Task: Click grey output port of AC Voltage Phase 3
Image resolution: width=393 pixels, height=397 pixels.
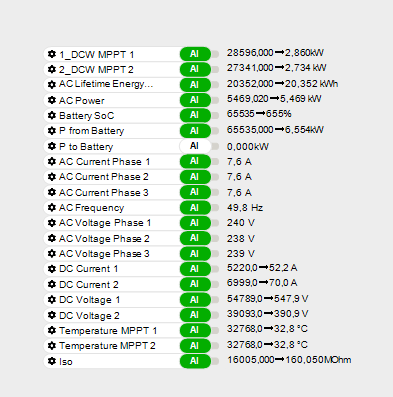Action: pos(215,253)
